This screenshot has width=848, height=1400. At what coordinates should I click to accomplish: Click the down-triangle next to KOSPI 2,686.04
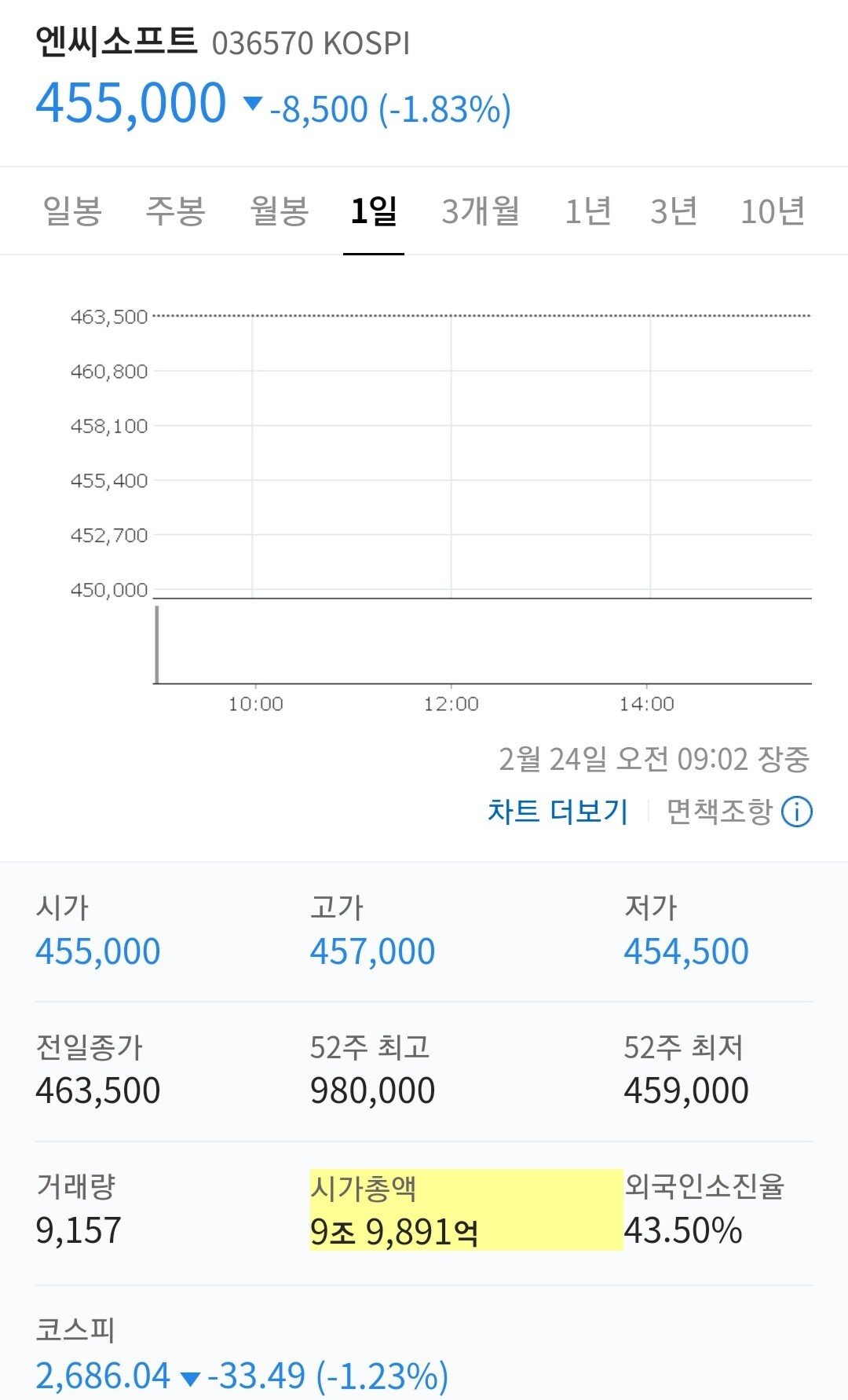(x=190, y=1378)
